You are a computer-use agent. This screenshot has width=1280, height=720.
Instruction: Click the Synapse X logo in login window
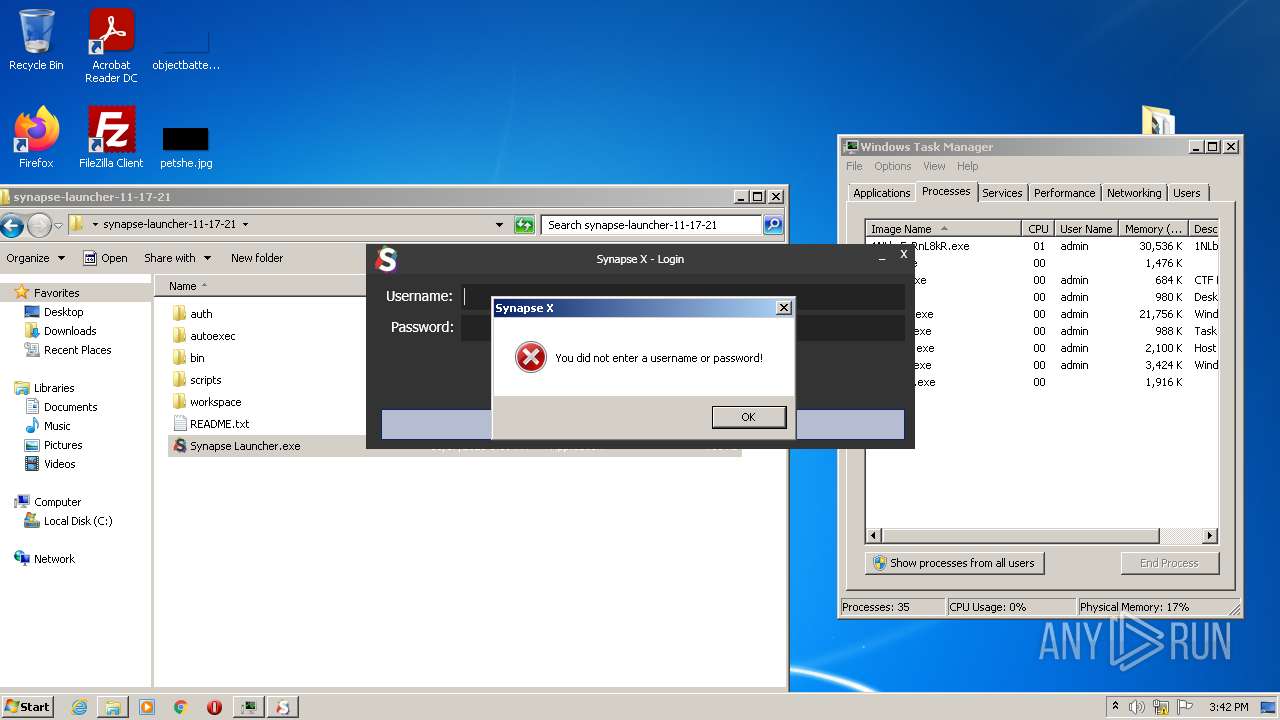386,260
